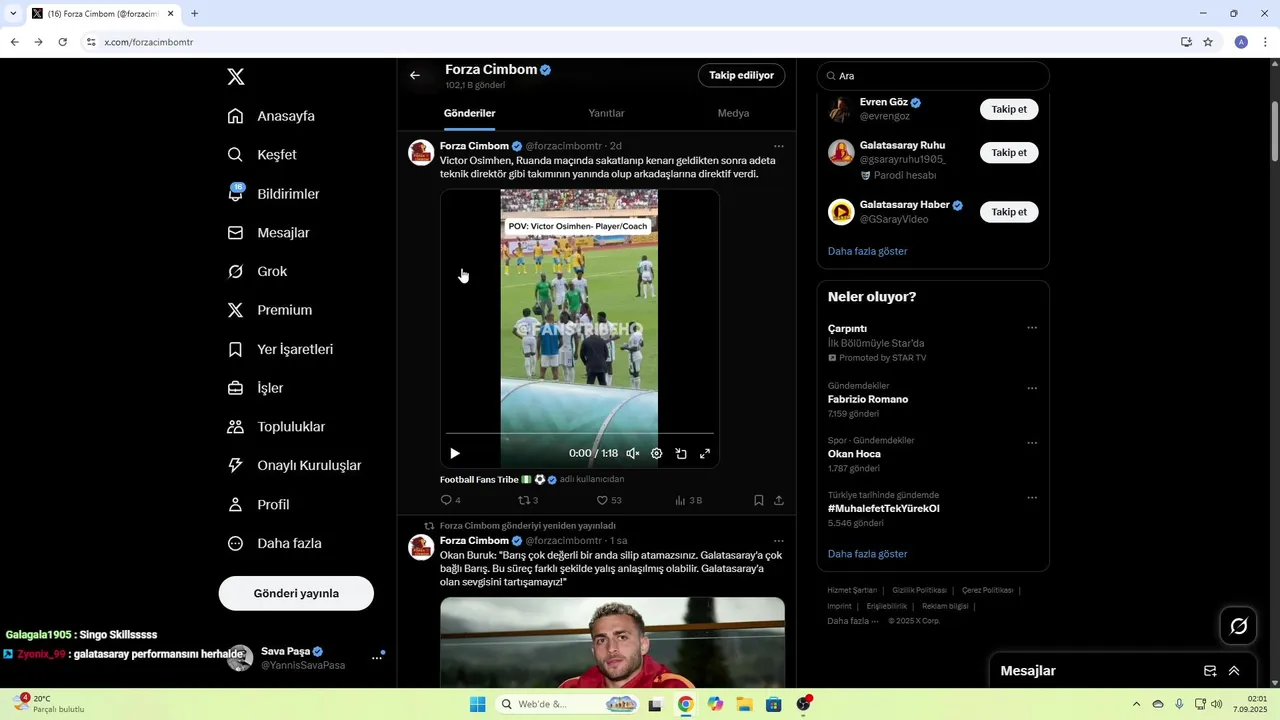Open Yer İşaretleri bookmarks
1280x720 pixels.
280,350
